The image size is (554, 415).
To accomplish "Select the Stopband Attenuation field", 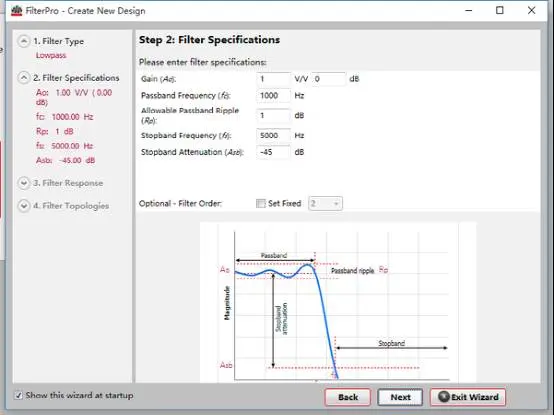I will point(274,152).
